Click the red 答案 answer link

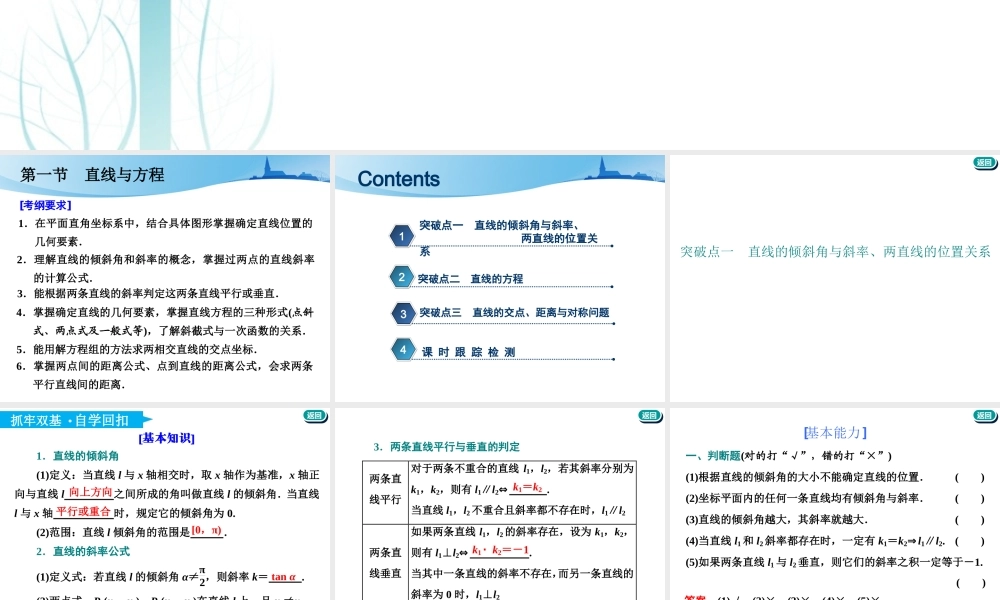pyautogui.click(x=696, y=596)
